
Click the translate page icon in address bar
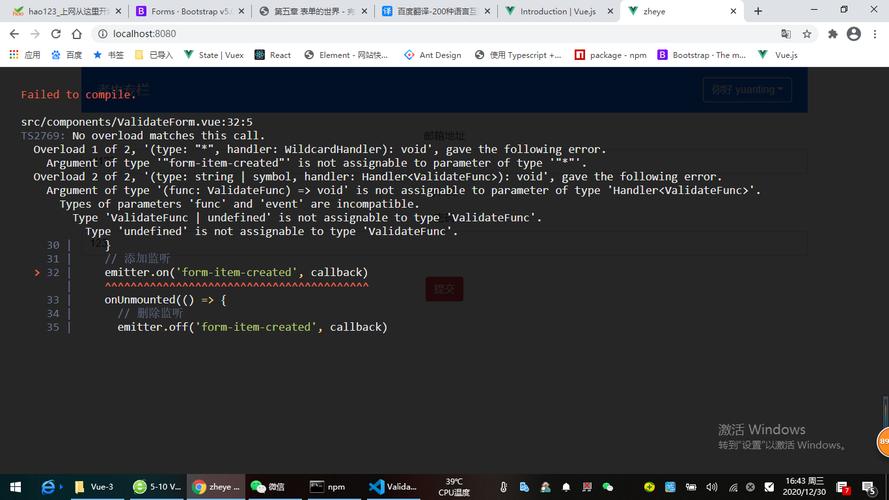pos(787,33)
